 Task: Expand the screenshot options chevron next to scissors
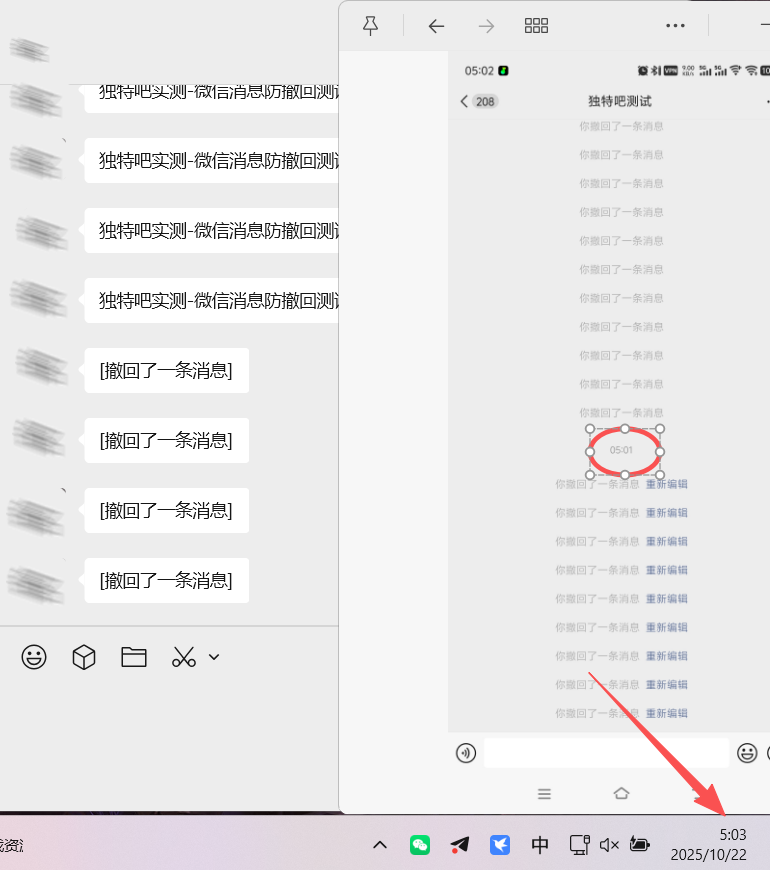[214, 657]
